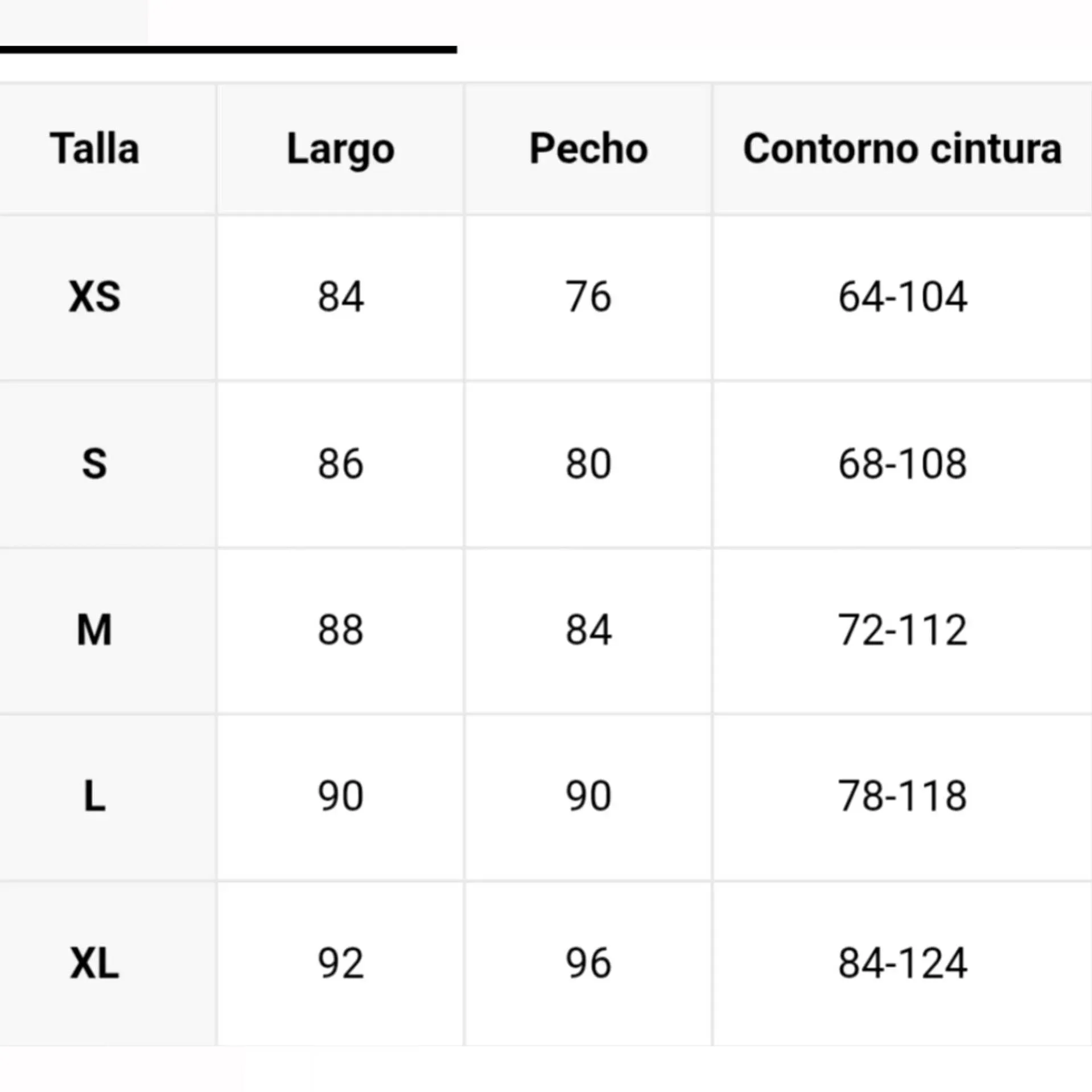Click Largo value 88 for size M
This screenshot has width=1092, height=1092.
tap(340, 630)
